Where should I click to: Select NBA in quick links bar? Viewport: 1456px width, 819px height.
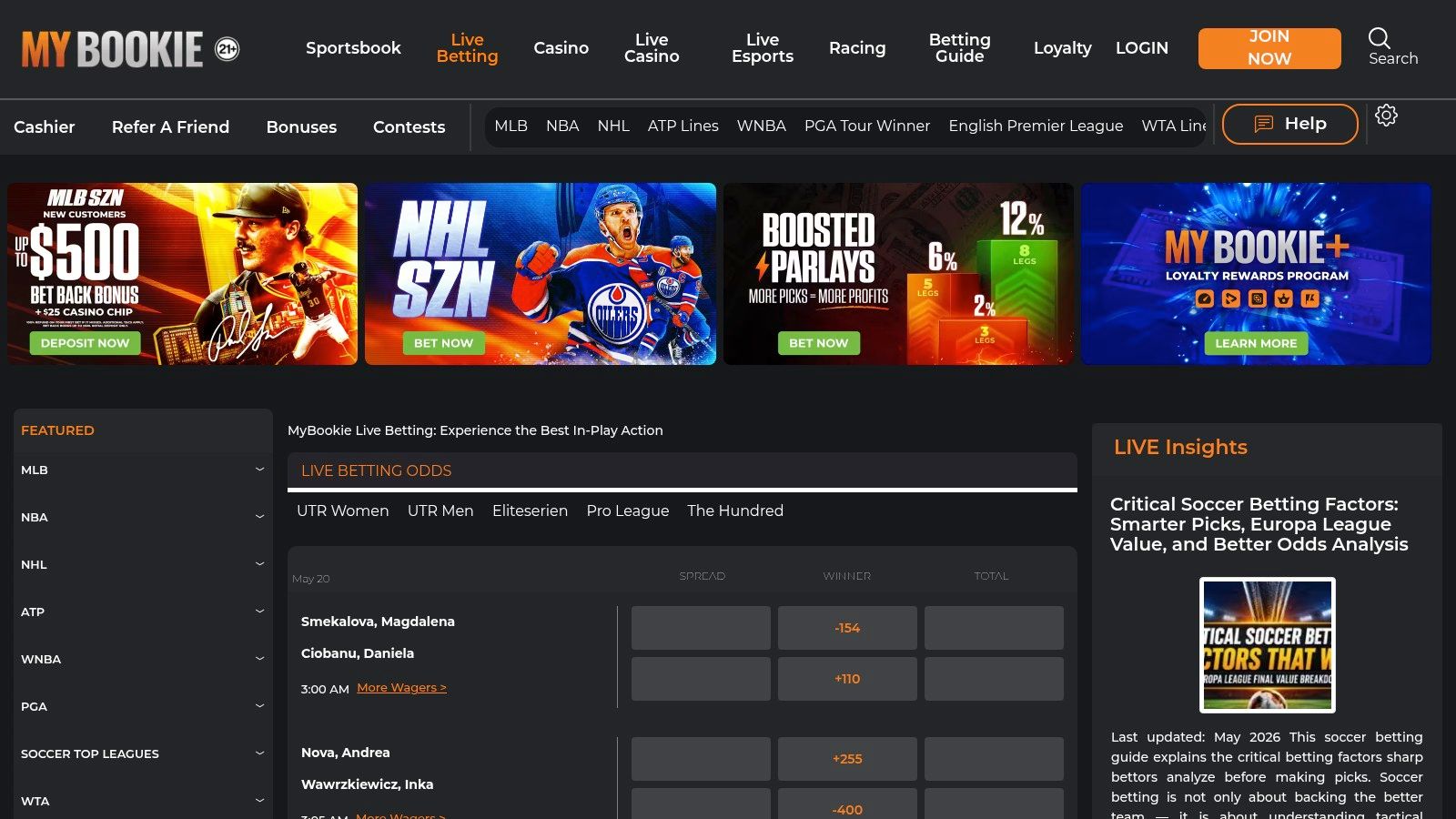[x=562, y=126]
